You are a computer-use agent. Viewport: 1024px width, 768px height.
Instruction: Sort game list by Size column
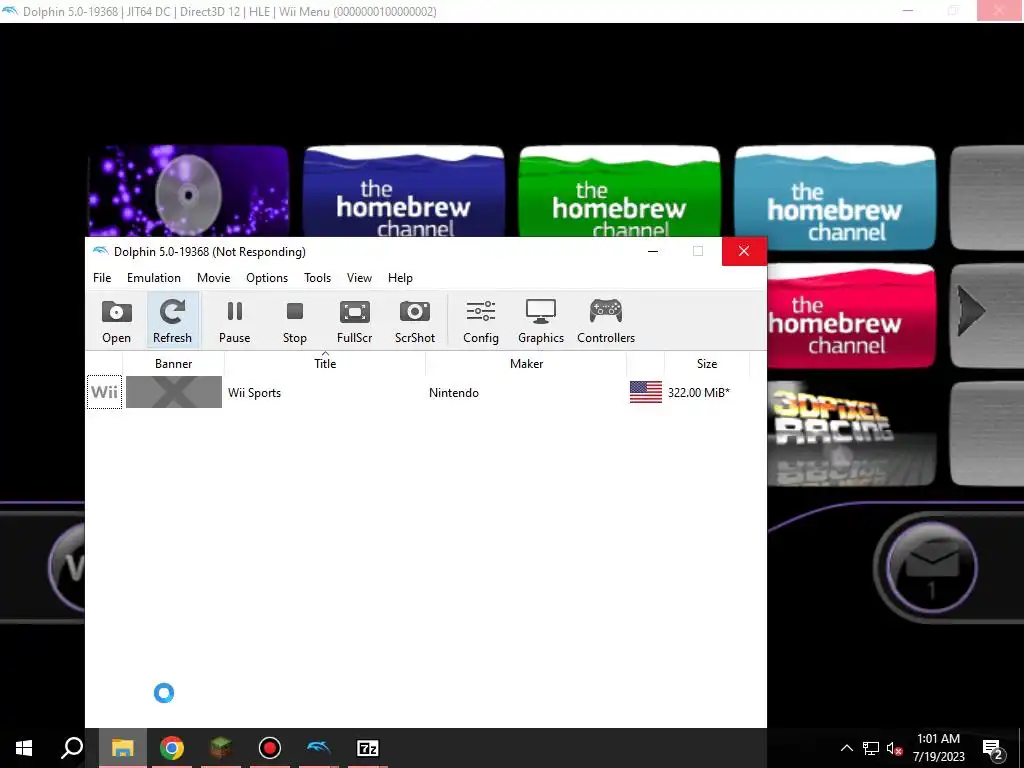click(x=707, y=364)
